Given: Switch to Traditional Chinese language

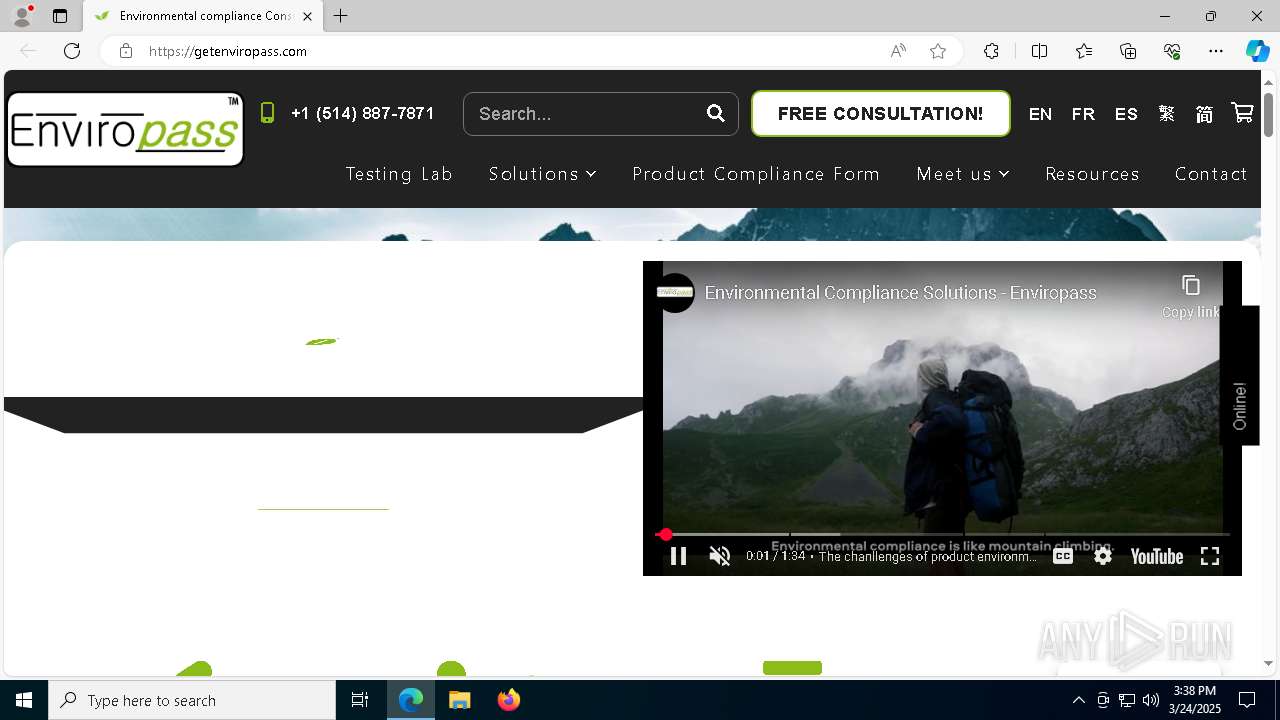Looking at the screenshot, I should (x=1167, y=114).
